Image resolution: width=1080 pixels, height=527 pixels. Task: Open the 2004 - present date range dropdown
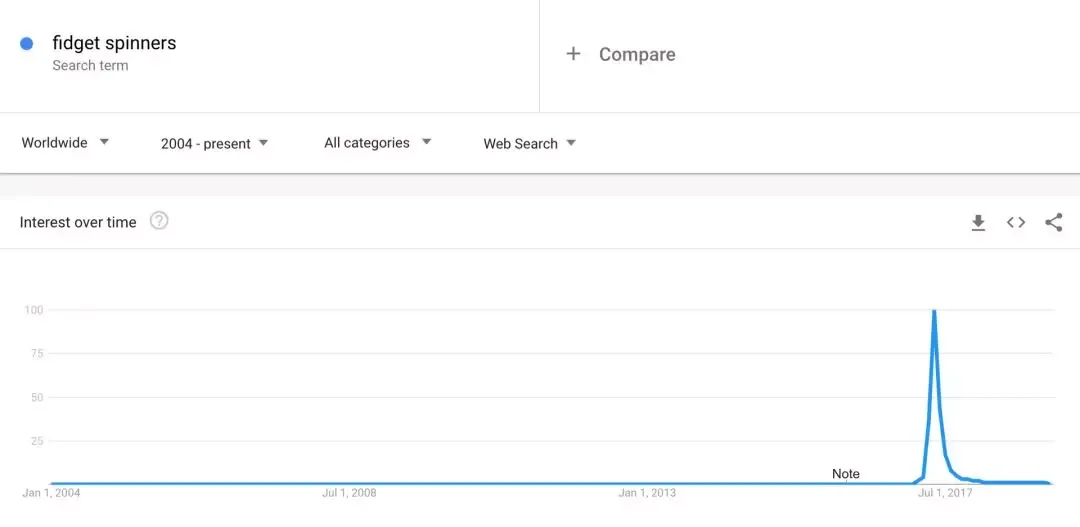(214, 144)
